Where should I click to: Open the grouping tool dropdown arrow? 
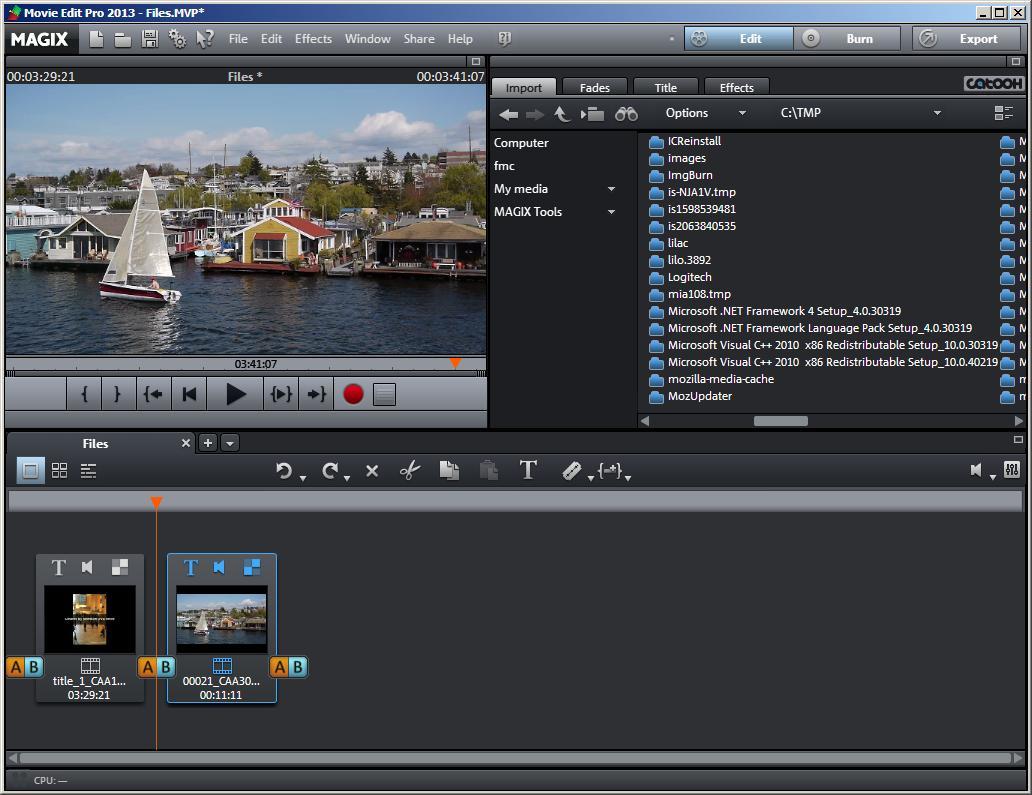[x=628, y=478]
